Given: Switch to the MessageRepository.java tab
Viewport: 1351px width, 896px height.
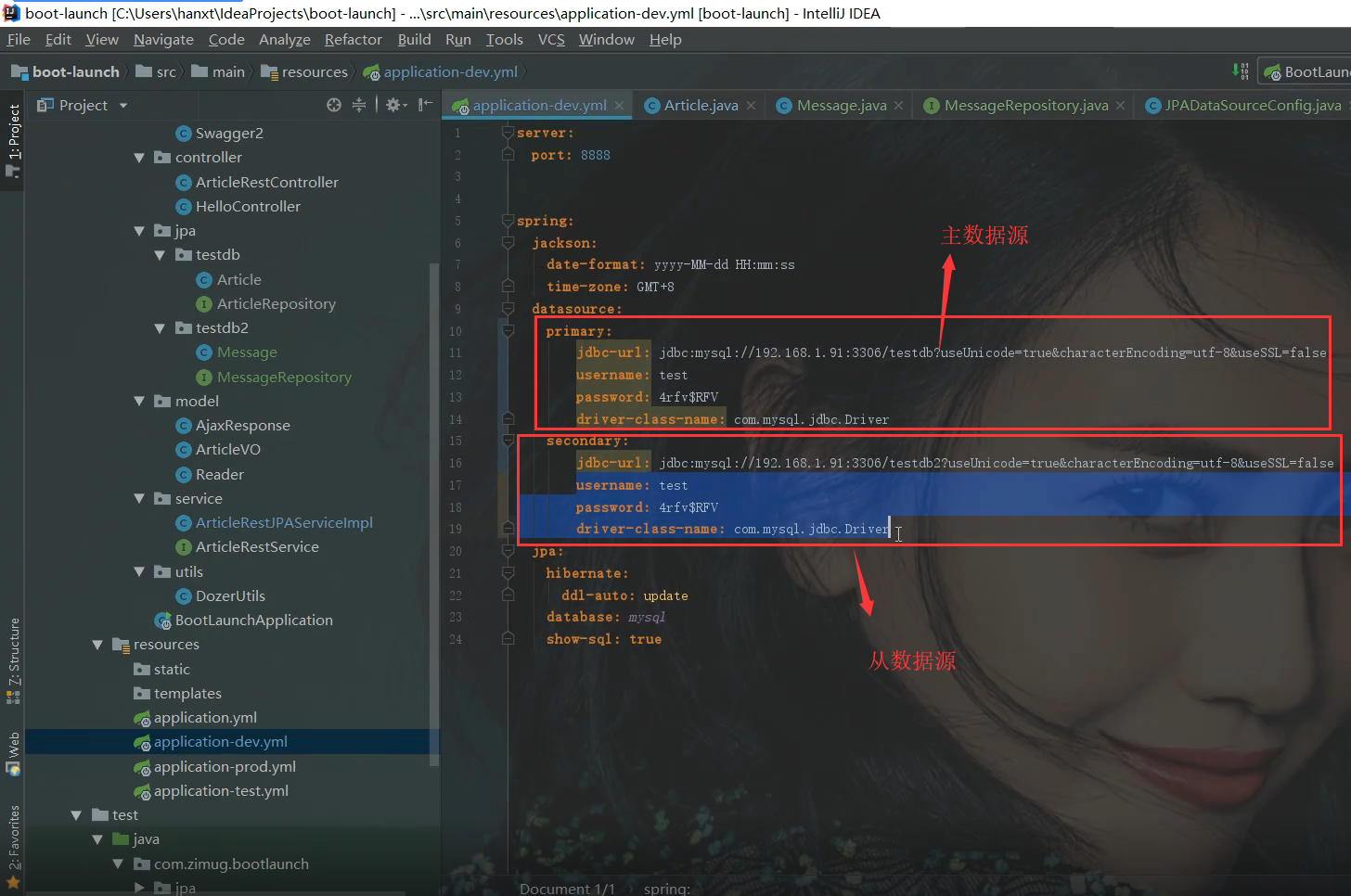Looking at the screenshot, I should point(1026,106).
